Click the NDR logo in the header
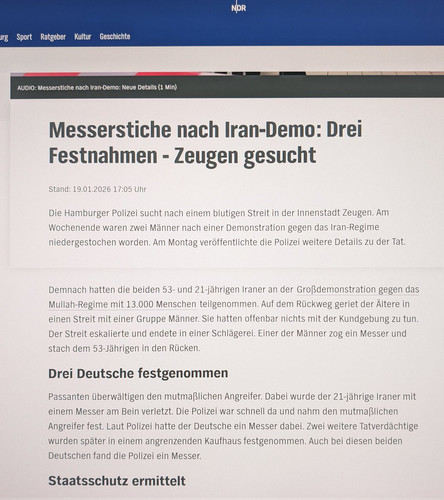 point(239,8)
